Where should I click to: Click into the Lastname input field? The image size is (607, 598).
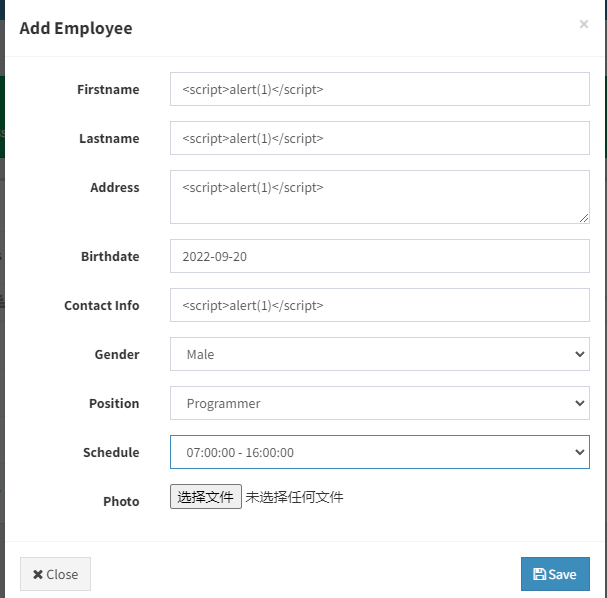380,138
